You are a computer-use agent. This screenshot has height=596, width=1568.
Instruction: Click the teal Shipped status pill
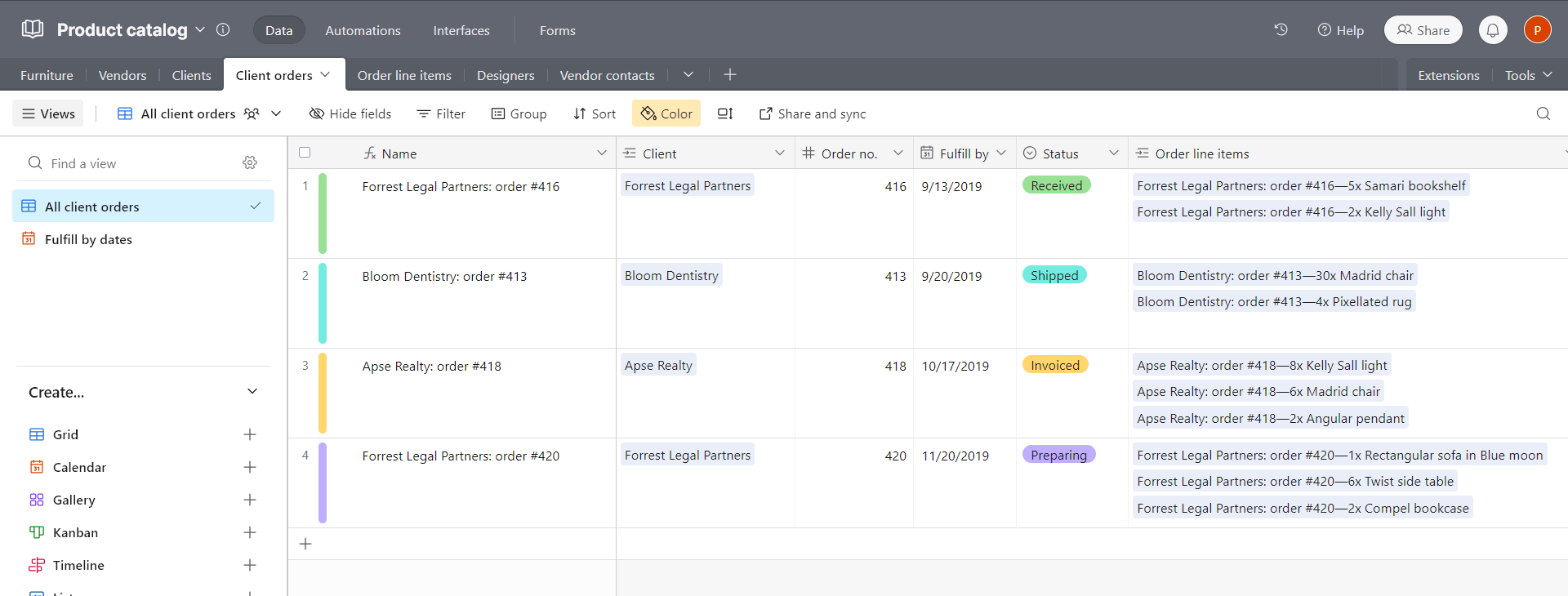point(1054,275)
